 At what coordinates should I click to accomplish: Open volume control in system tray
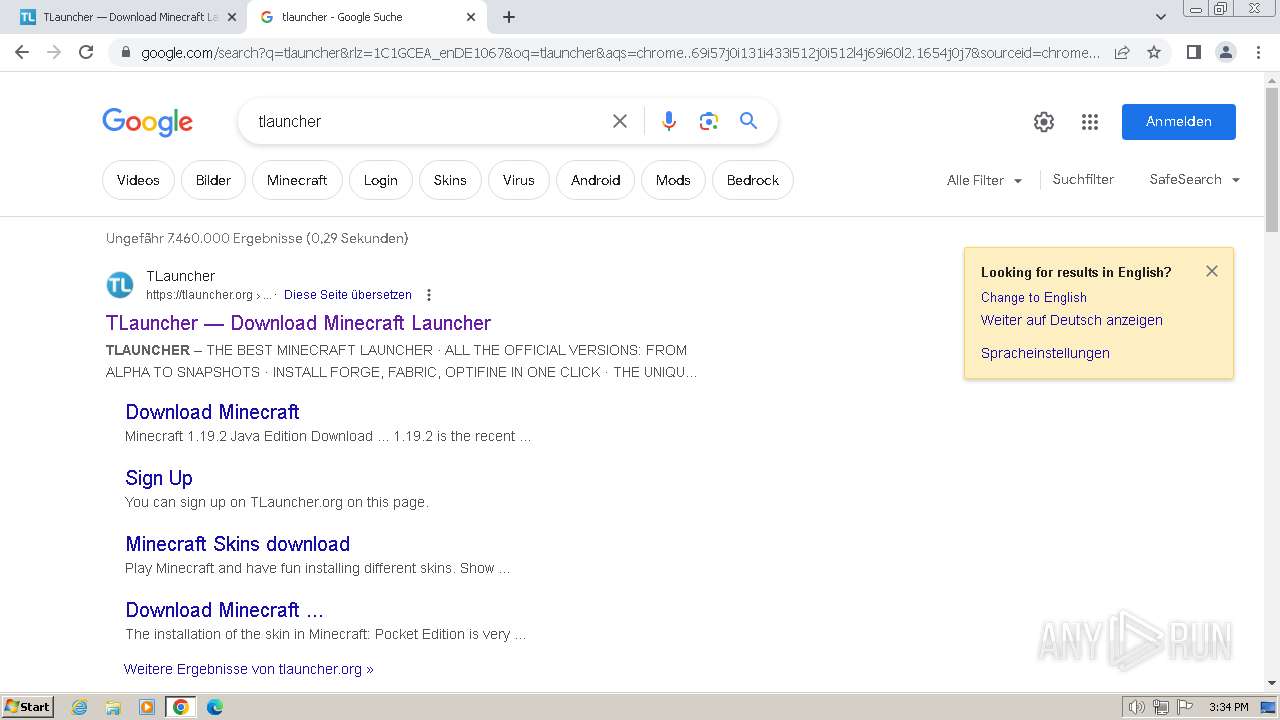1137,707
